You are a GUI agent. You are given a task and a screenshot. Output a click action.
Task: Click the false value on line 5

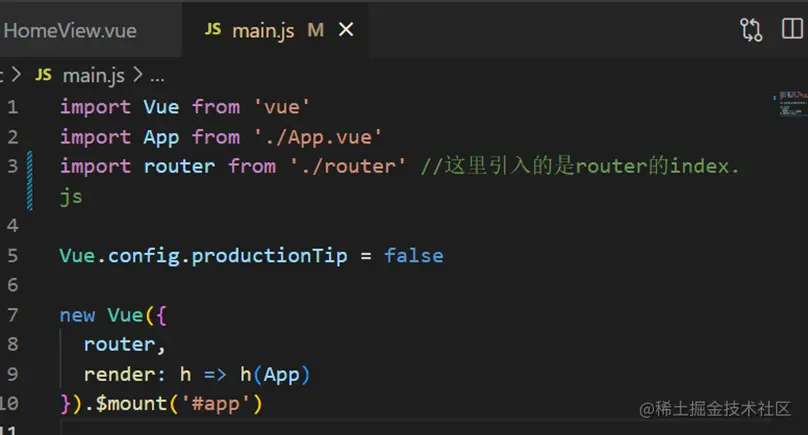414,256
